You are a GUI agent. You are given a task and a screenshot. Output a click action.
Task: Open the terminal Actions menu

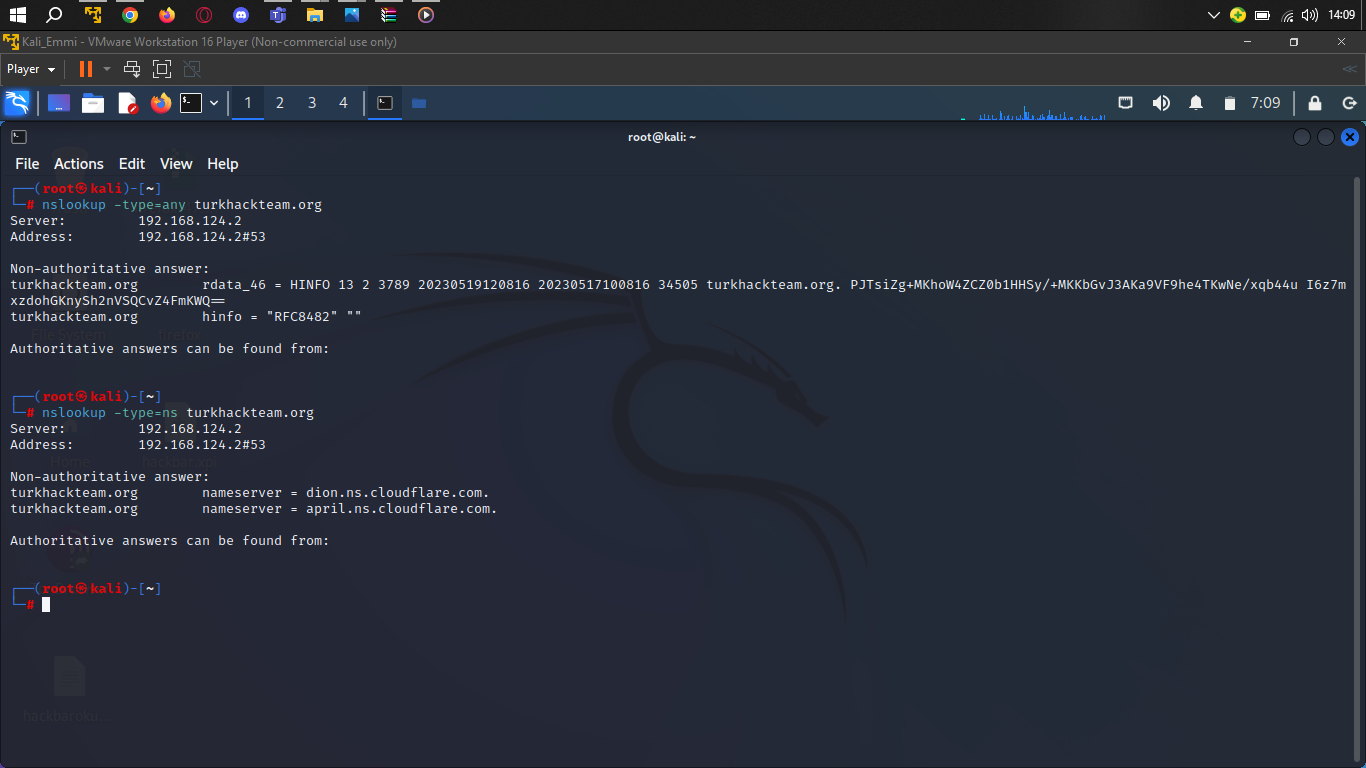[79, 164]
